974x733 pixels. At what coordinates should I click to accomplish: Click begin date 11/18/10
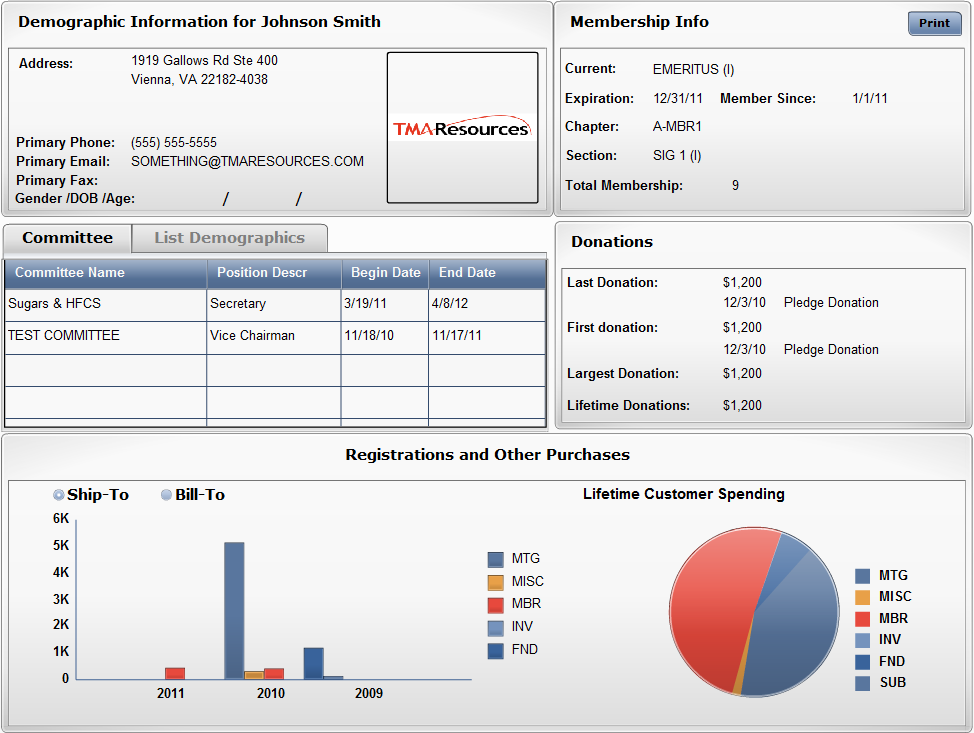tap(369, 335)
